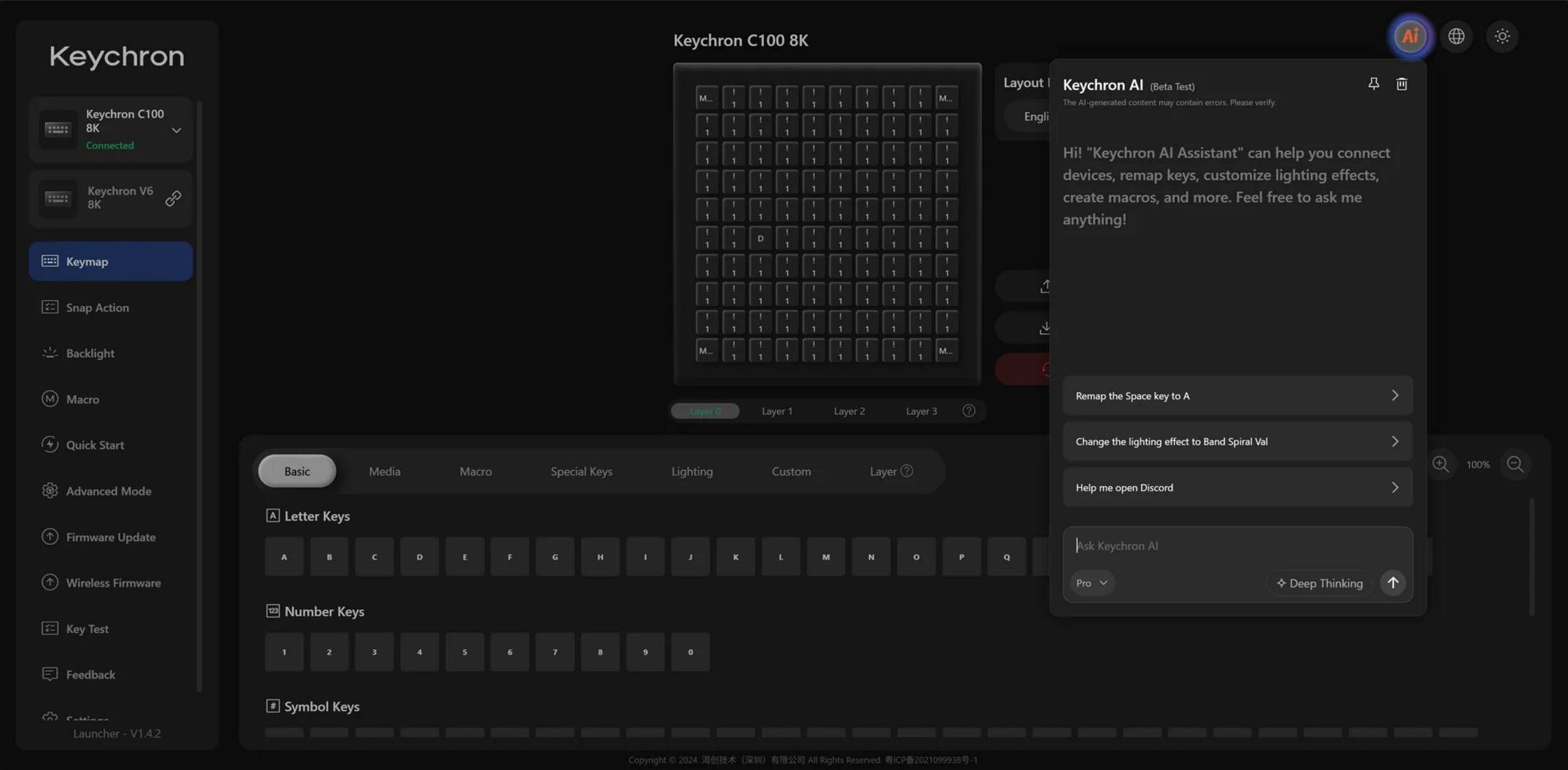Choose suggestion Help me open Discord
1568x770 pixels.
coord(1237,487)
